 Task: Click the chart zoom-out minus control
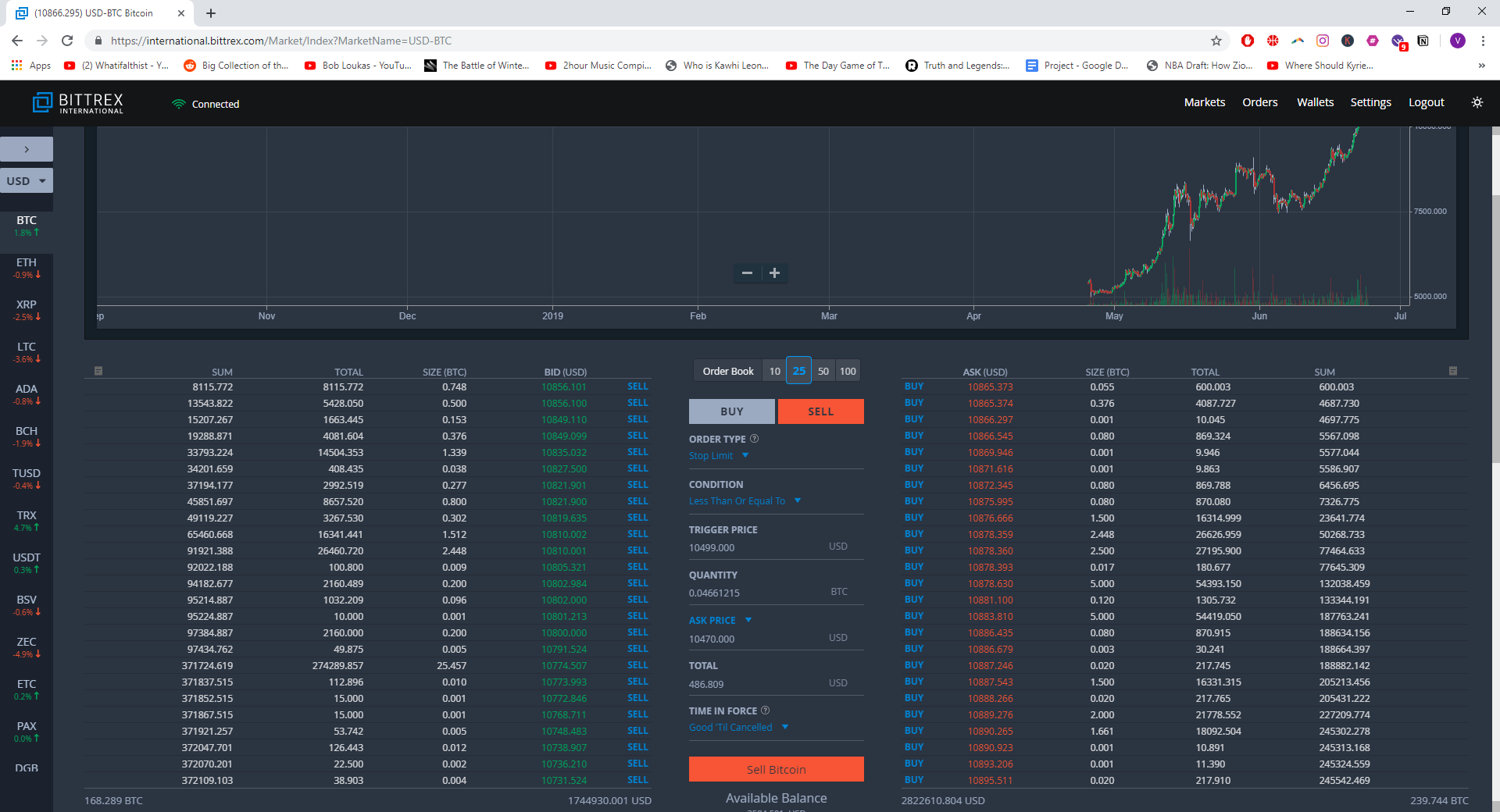pos(746,273)
